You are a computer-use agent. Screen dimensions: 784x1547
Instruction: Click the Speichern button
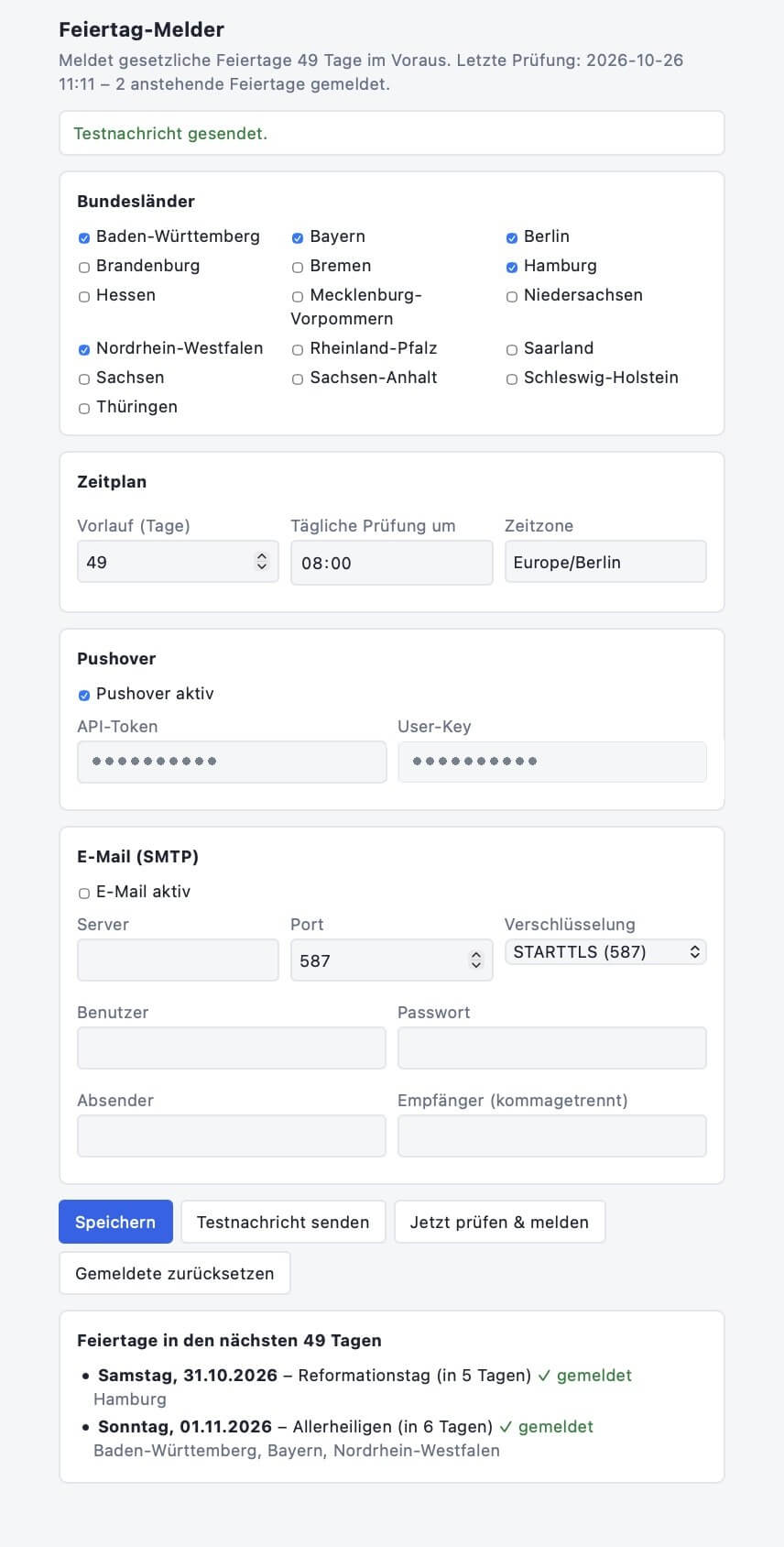tap(115, 1222)
